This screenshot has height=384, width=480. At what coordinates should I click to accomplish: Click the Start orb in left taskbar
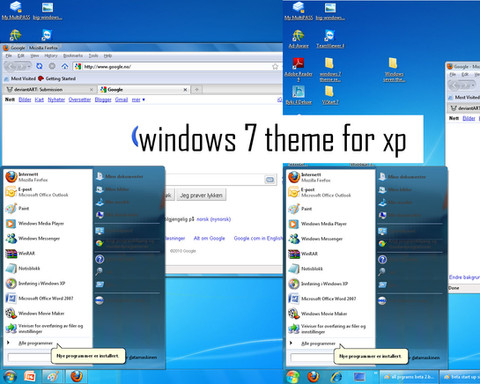(10, 377)
